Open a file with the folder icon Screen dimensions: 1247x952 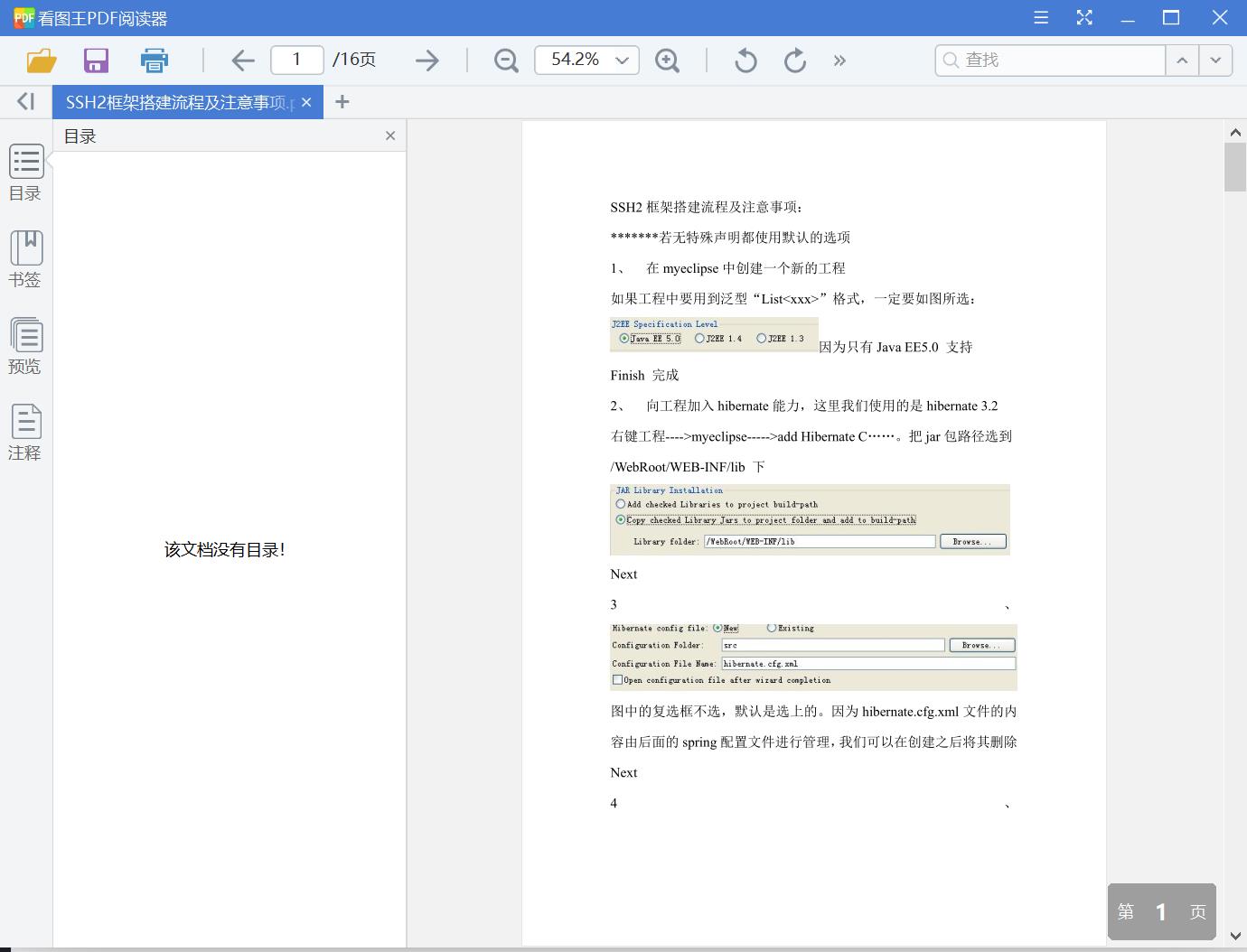click(x=42, y=61)
